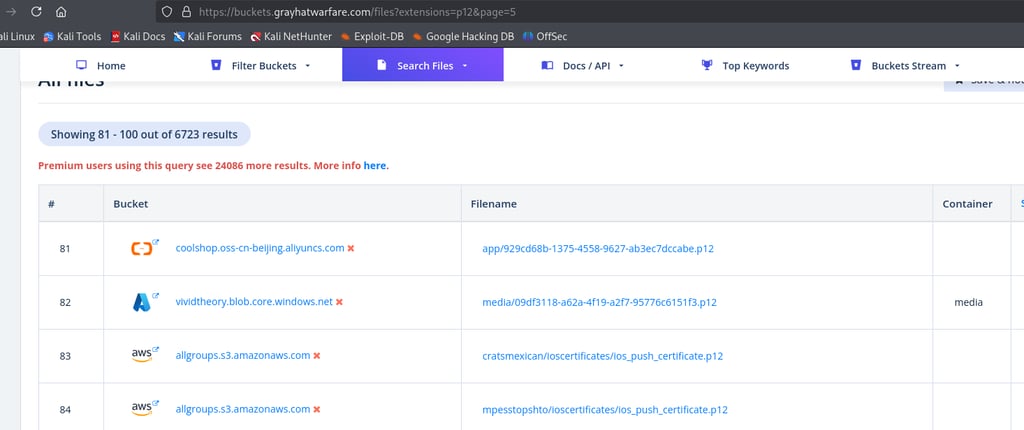Open the Search Files tab

point(423,66)
